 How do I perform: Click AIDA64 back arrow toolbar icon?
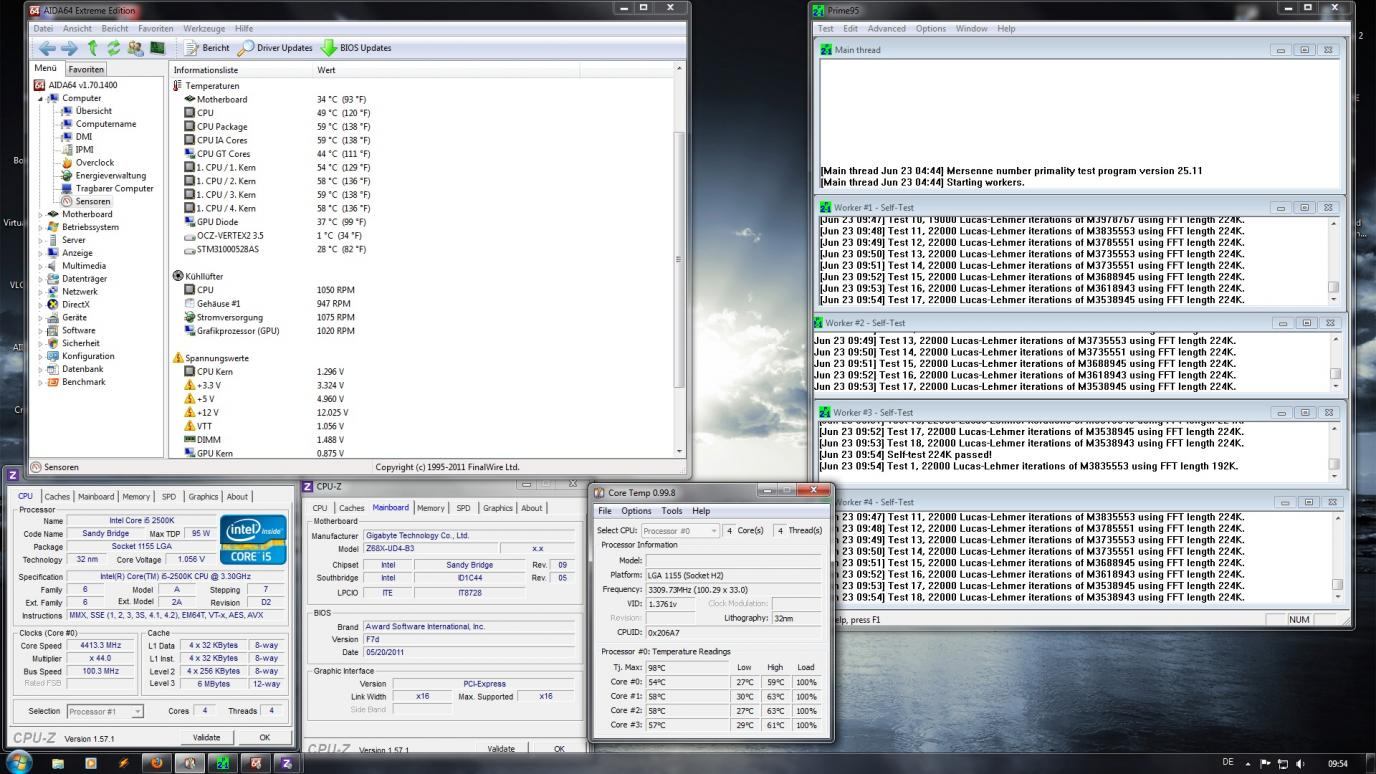tap(46, 48)
